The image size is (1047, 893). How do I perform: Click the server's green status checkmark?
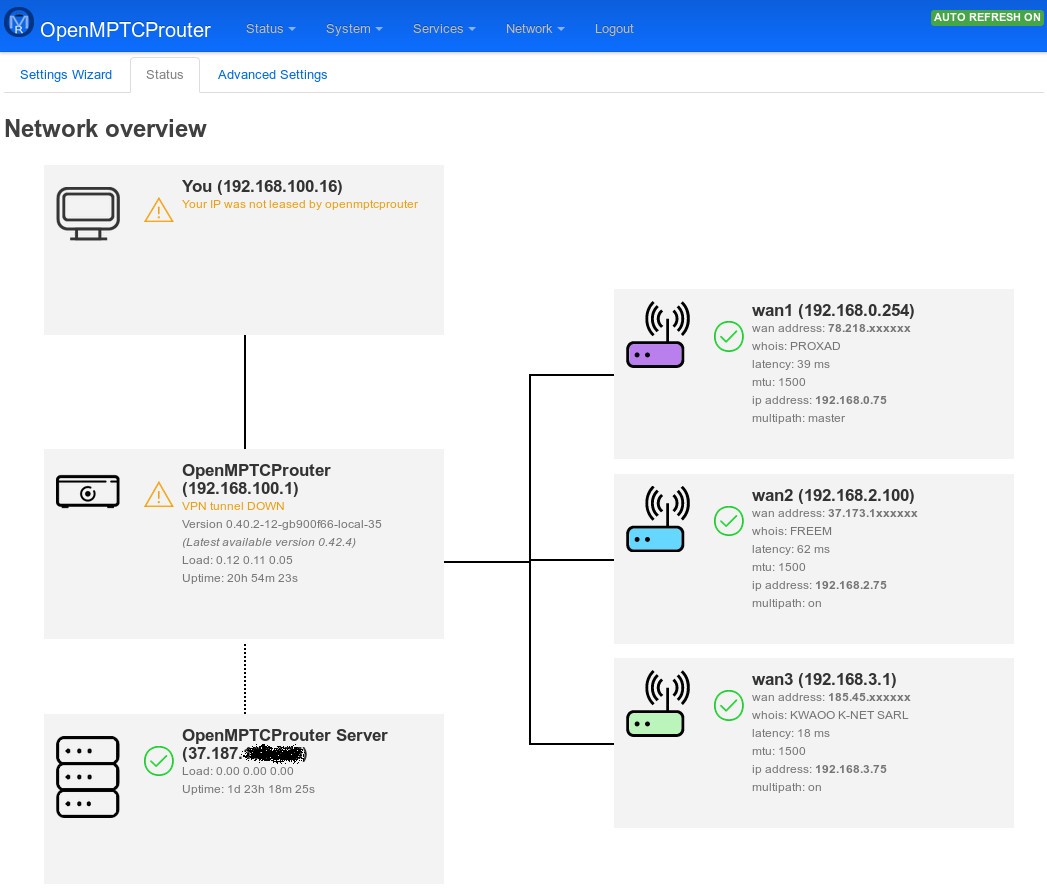tap(159, 761)
